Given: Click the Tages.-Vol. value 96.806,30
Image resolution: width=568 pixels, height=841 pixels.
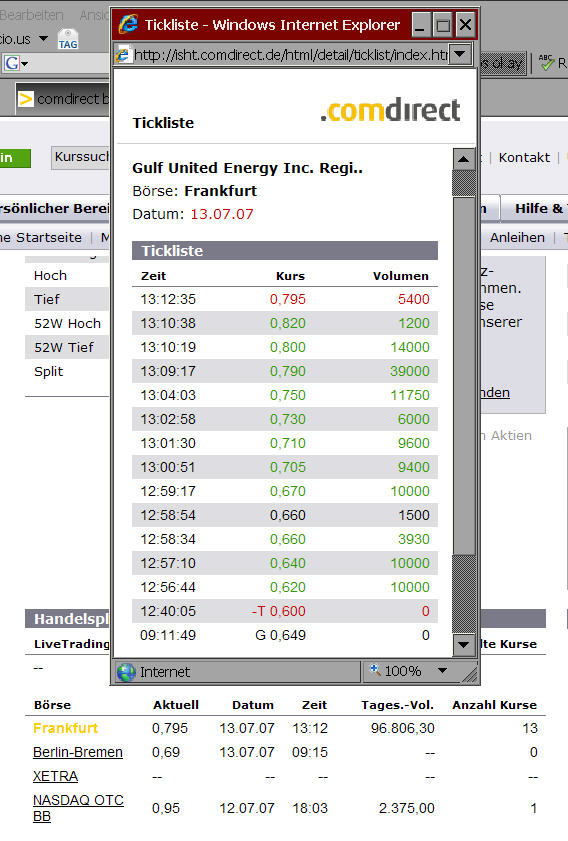Looking at the screenshot, I should click(x=402, y=728).
